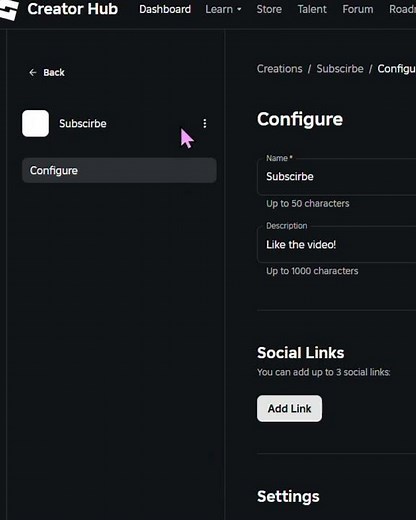Open the Roadmap nav item
The image size is (416, 520).
tap(402, 9)
